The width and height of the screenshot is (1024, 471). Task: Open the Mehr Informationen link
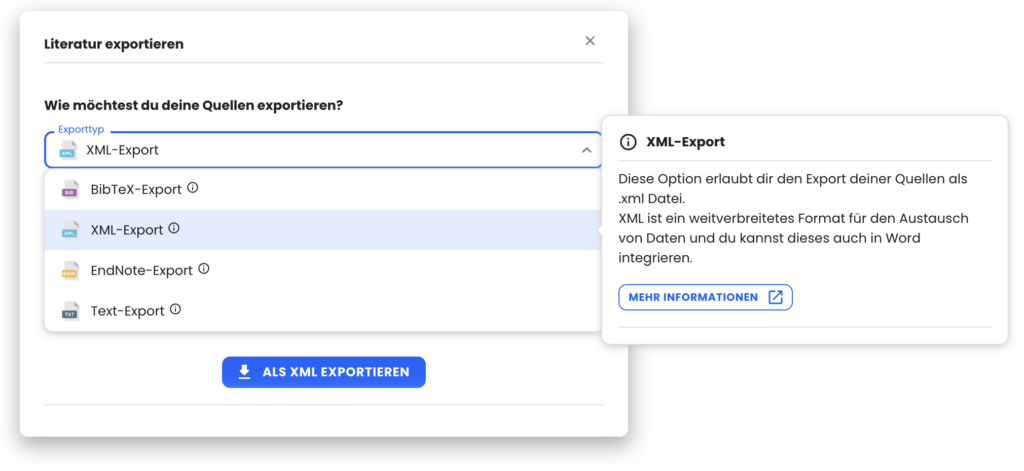705,297
